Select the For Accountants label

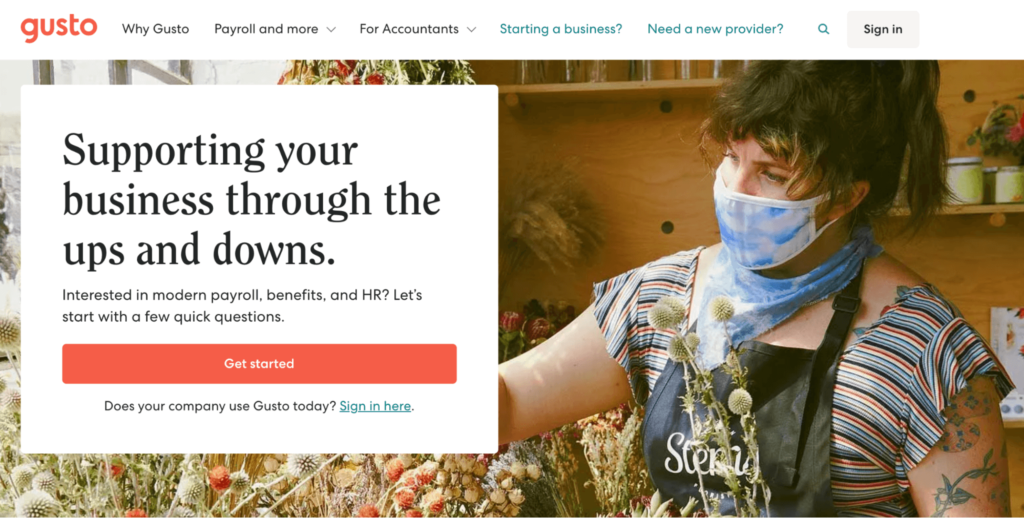coord(409,29)
